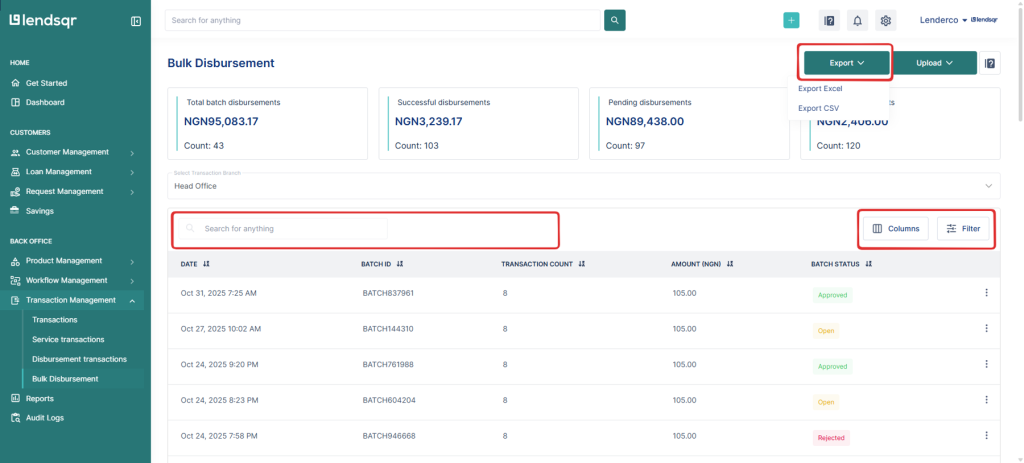Go to Disbursement transactions in sidebar
This screenshot has width=1024, height=463.
pyautogui.click(x=79, y=359)
